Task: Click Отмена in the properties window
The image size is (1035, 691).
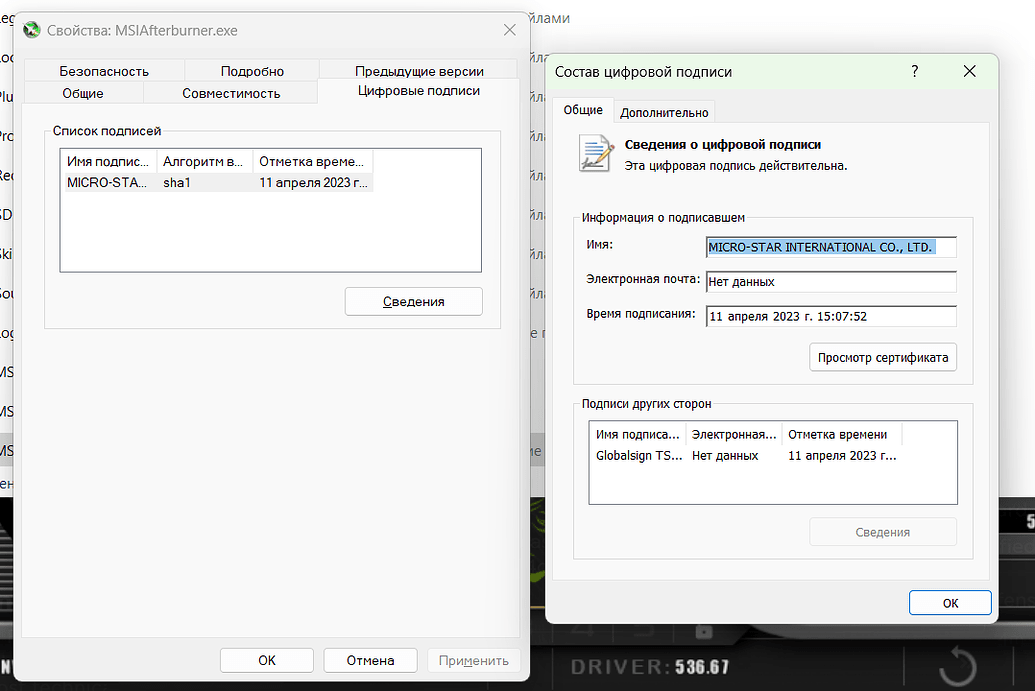Action: [370, 660]
